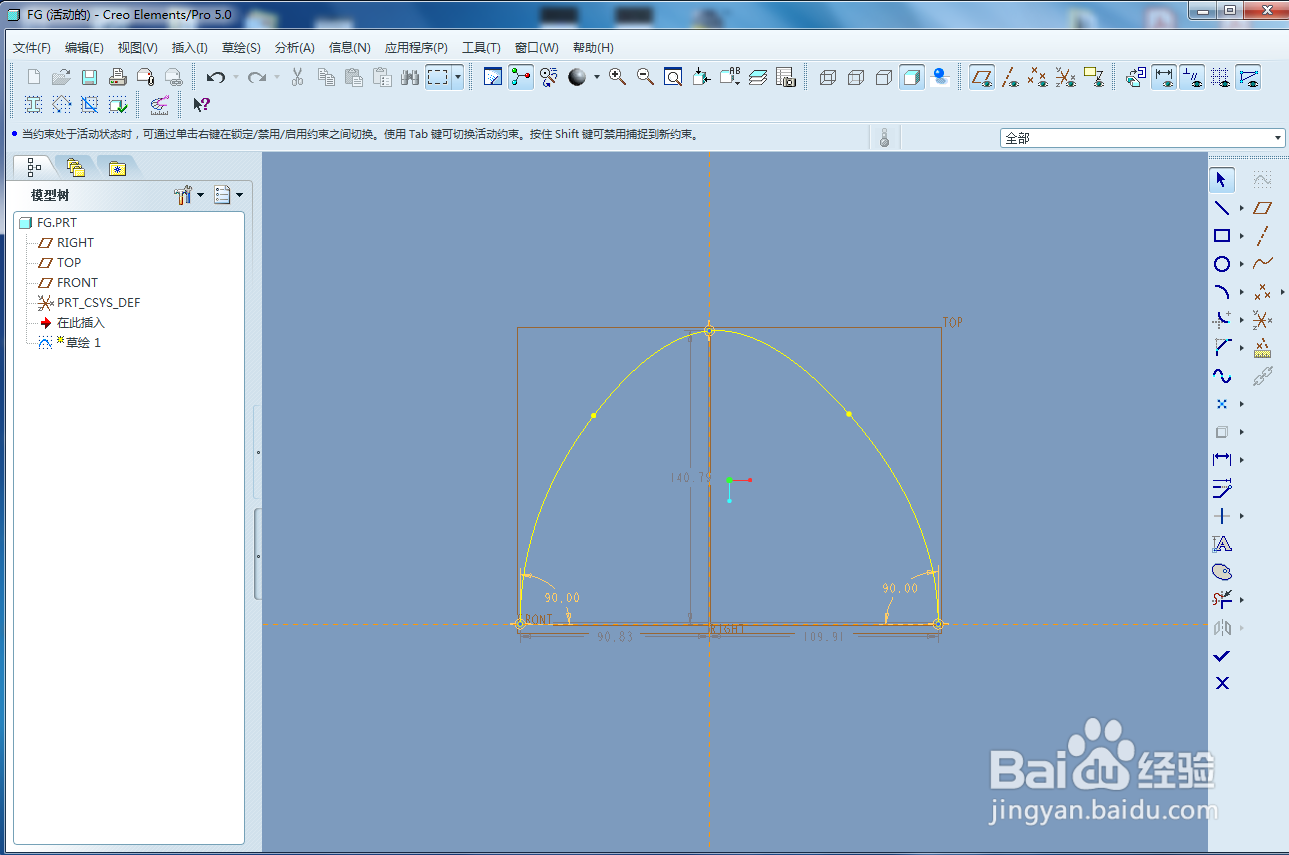The image size is (1289, 855).
Task: Open the 编辑(E) menu
Action: click(84, 47)
